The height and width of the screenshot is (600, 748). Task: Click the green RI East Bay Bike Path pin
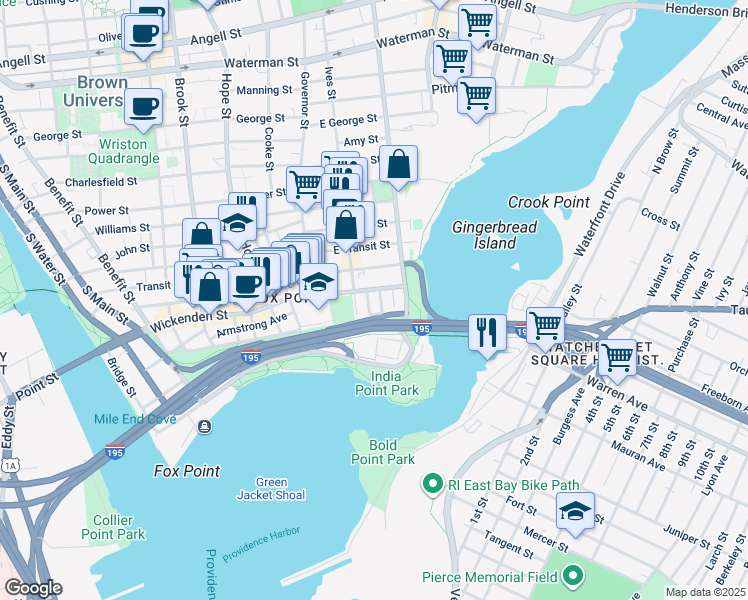[x=433, y=485]
